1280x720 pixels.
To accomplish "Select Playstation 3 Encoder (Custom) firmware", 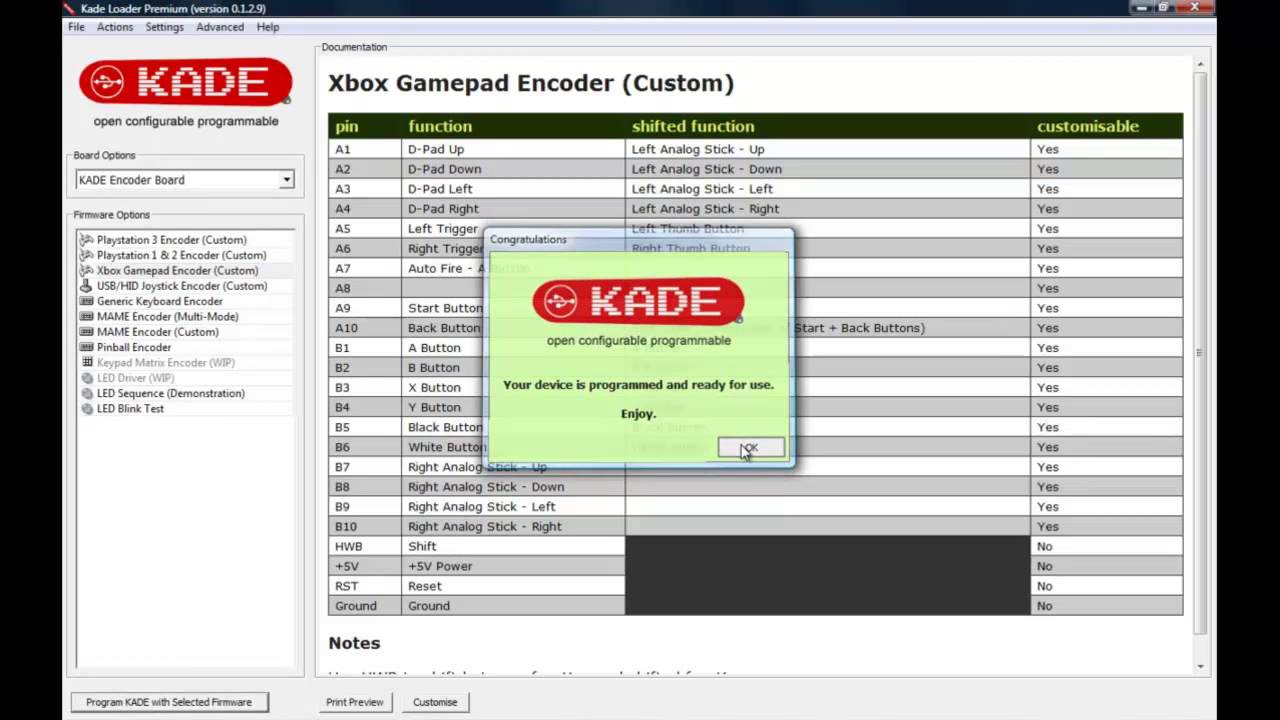I will pyautogui.click(x=171, y=240).
